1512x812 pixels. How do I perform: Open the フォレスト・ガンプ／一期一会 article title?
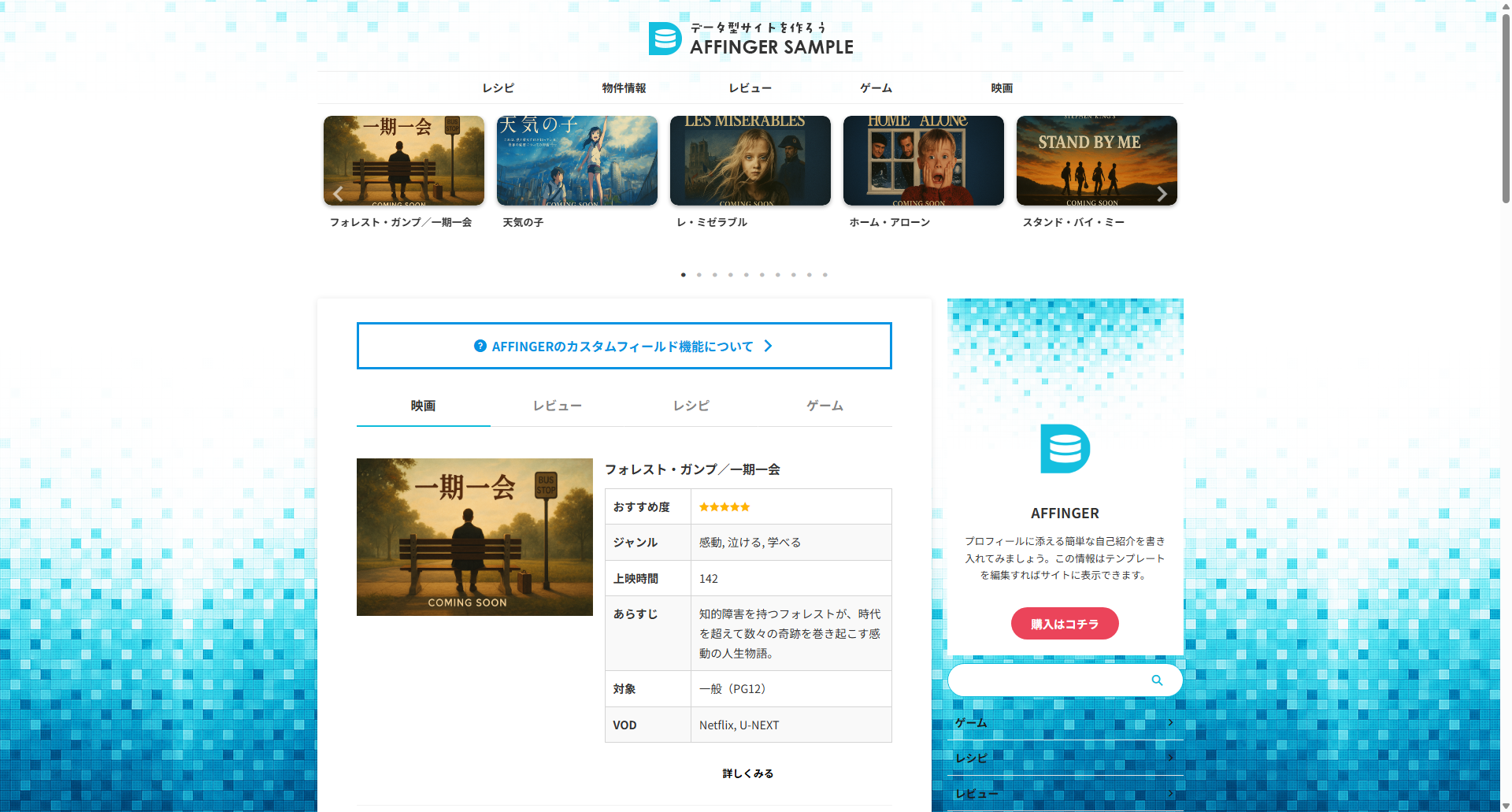click(x=692, y=469)
